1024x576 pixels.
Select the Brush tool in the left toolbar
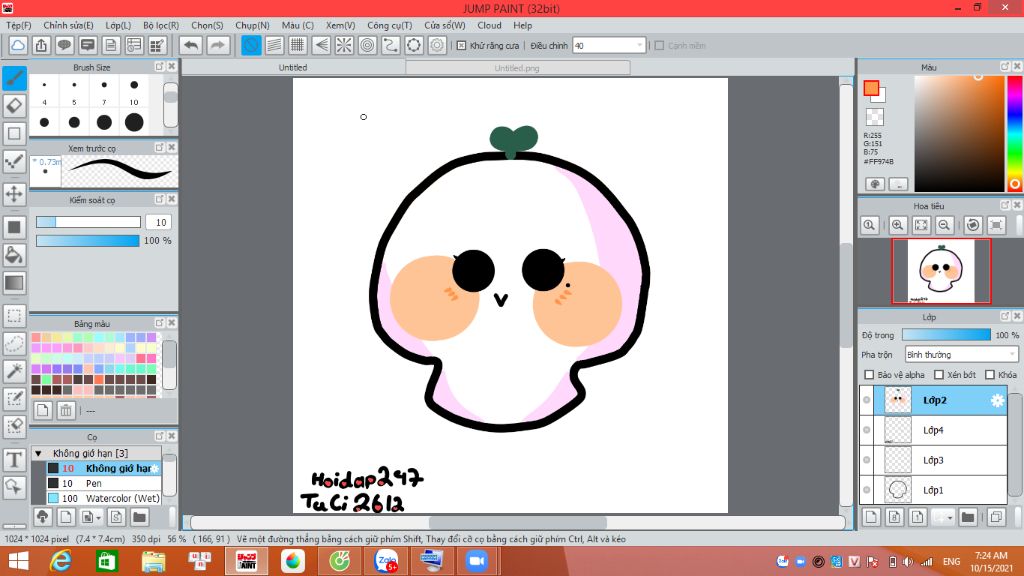click(14, 78)
